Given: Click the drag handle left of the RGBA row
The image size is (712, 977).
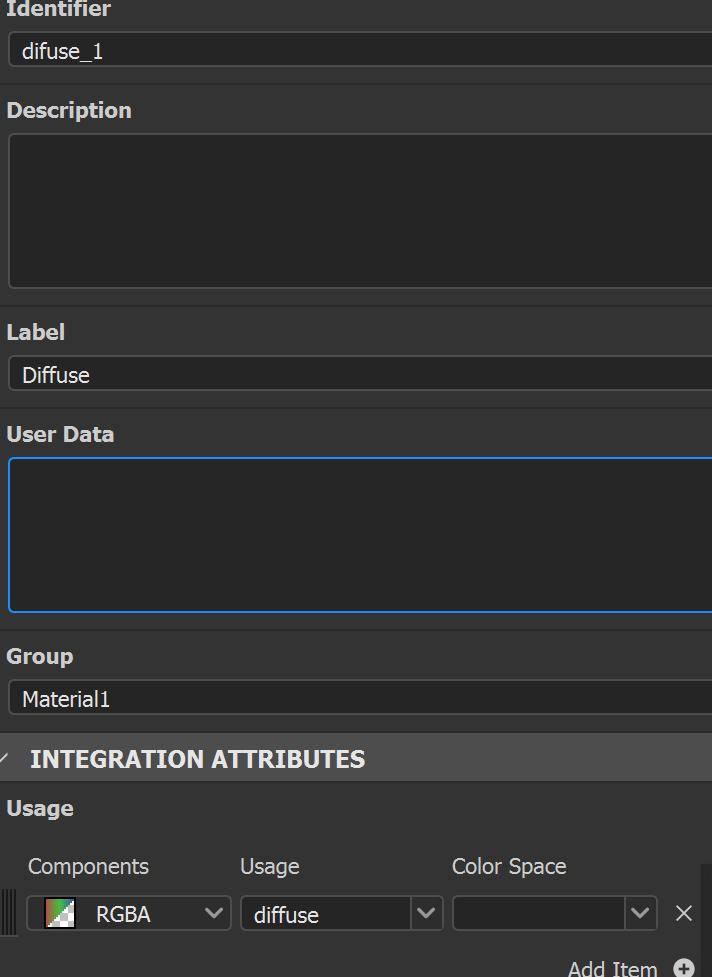Looking at the screenshot, I should tap(9, 913).
